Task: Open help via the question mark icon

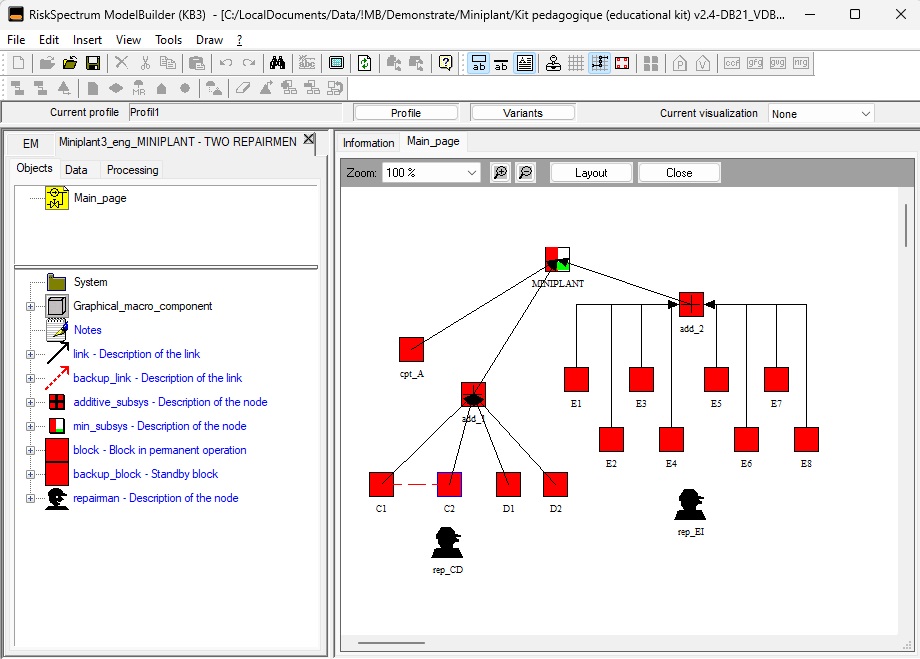Action: 444,63
